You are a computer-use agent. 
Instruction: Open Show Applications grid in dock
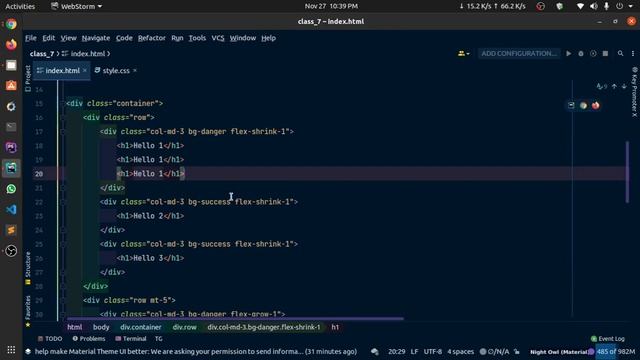click(x=11, y=350)
